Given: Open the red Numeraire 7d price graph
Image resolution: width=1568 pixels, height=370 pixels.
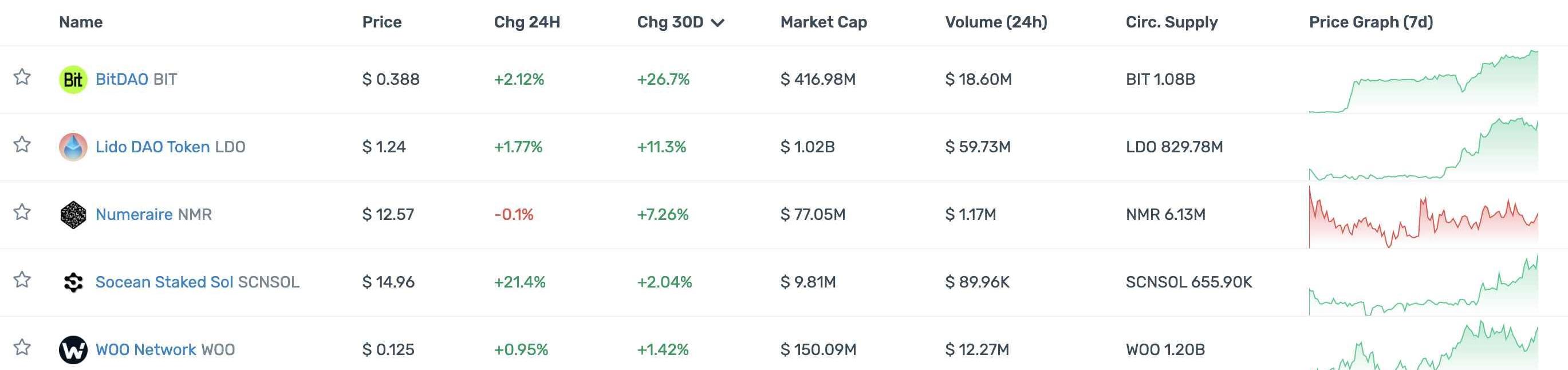Looking at the screenshot, I should click(x=1423, y=218).
